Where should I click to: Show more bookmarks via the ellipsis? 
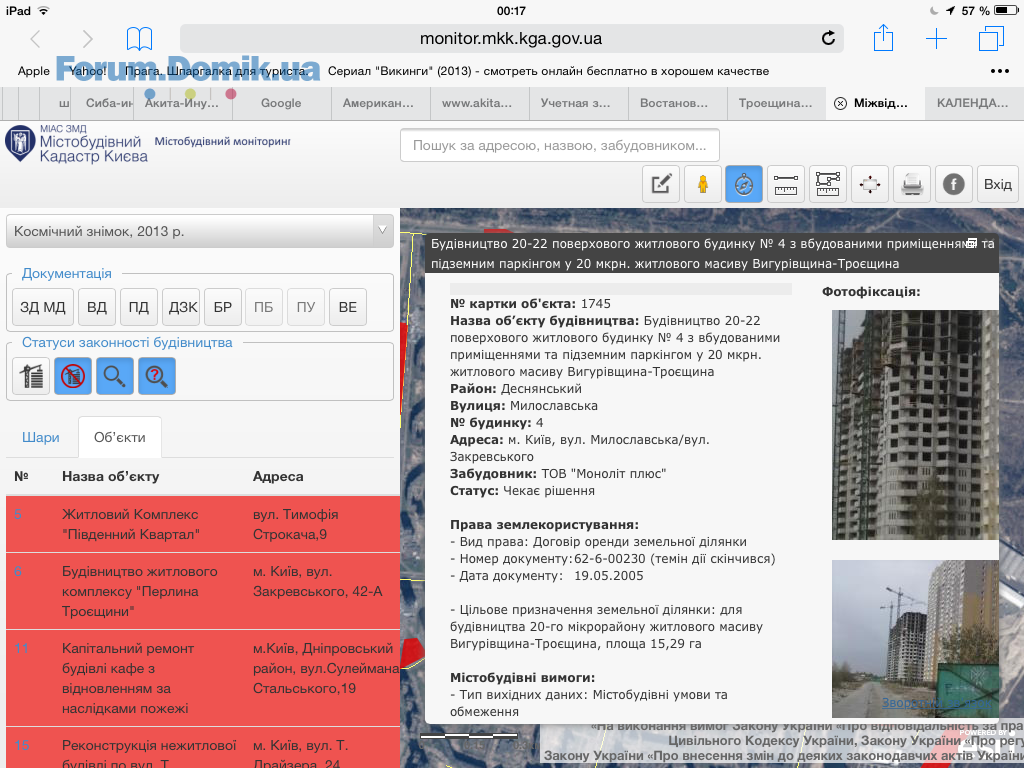click(1000, 71)
